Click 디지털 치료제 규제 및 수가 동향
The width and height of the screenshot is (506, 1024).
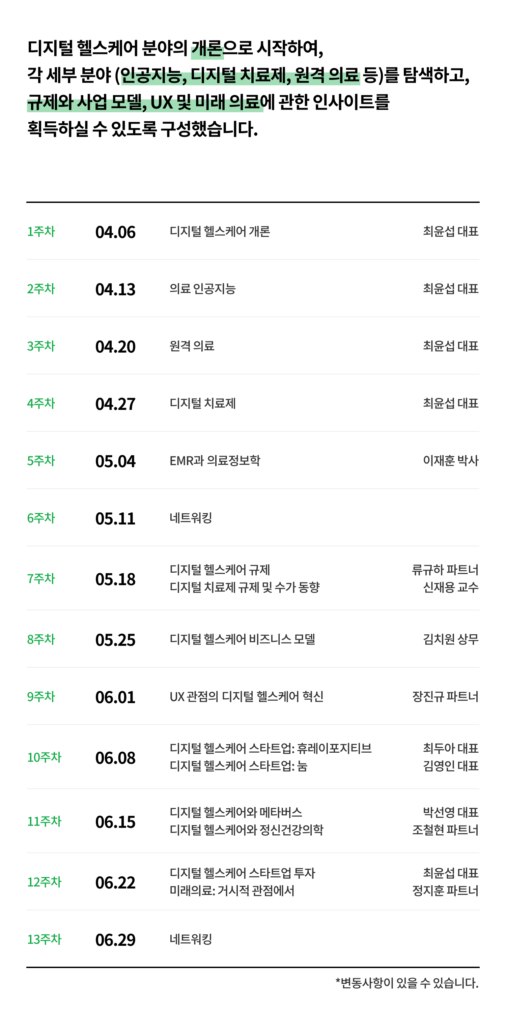(x=244, y=588)
